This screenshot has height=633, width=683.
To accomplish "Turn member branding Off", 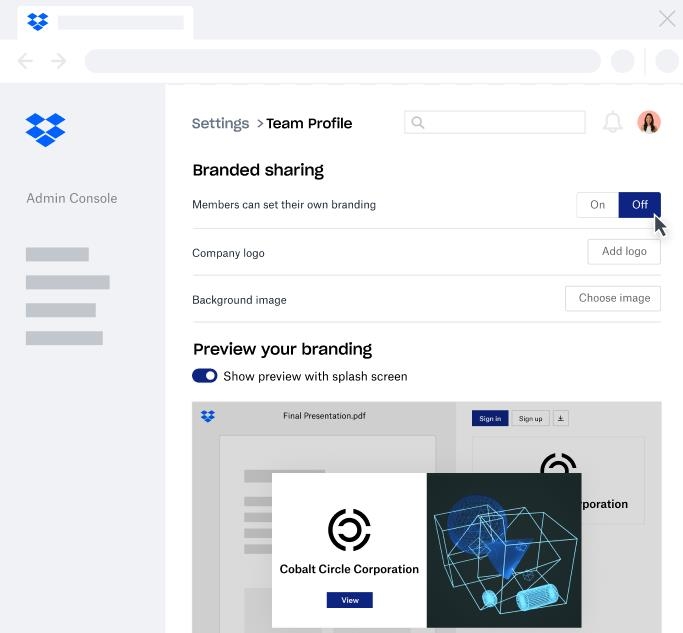I will tap(639, 204).
